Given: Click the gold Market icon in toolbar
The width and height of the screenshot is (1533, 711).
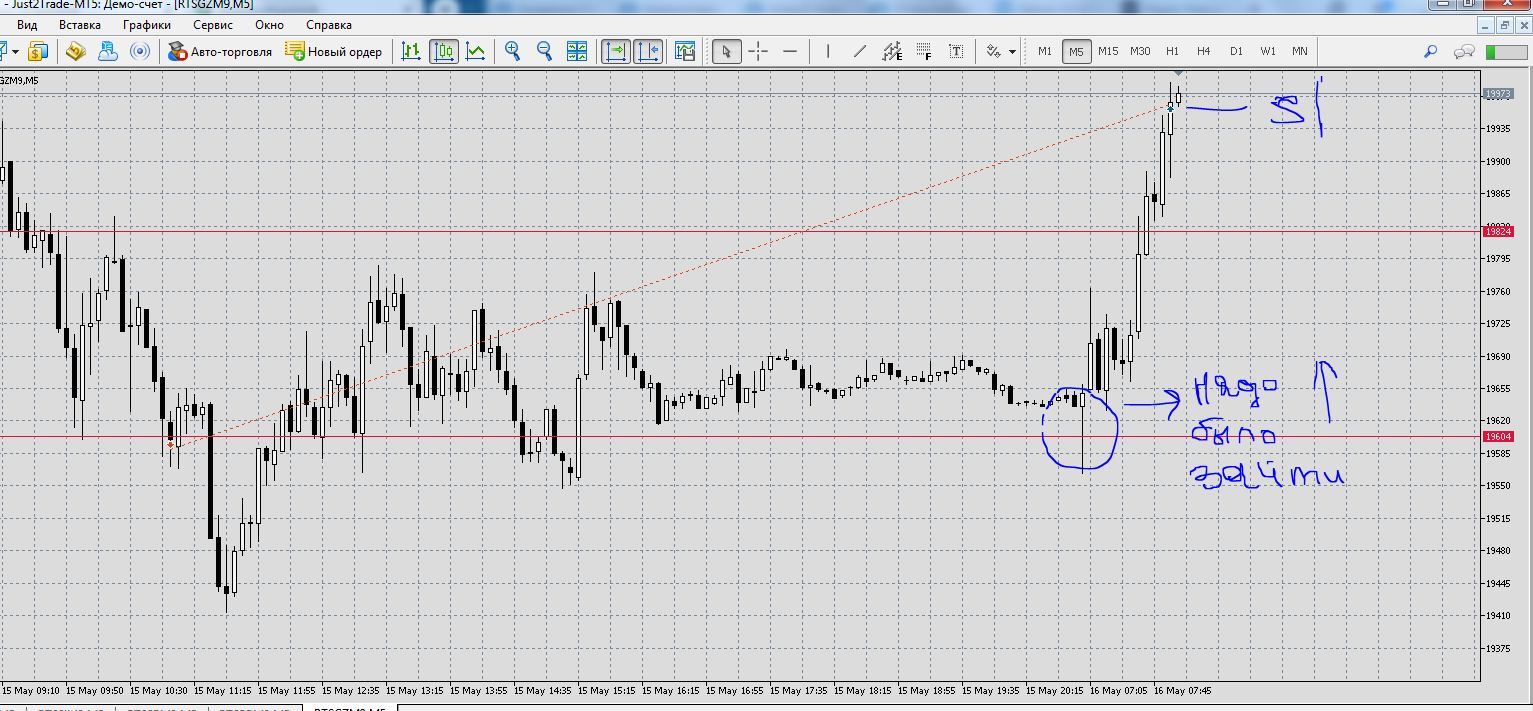Looking at the screenshot, I should [x=76, y=51].
